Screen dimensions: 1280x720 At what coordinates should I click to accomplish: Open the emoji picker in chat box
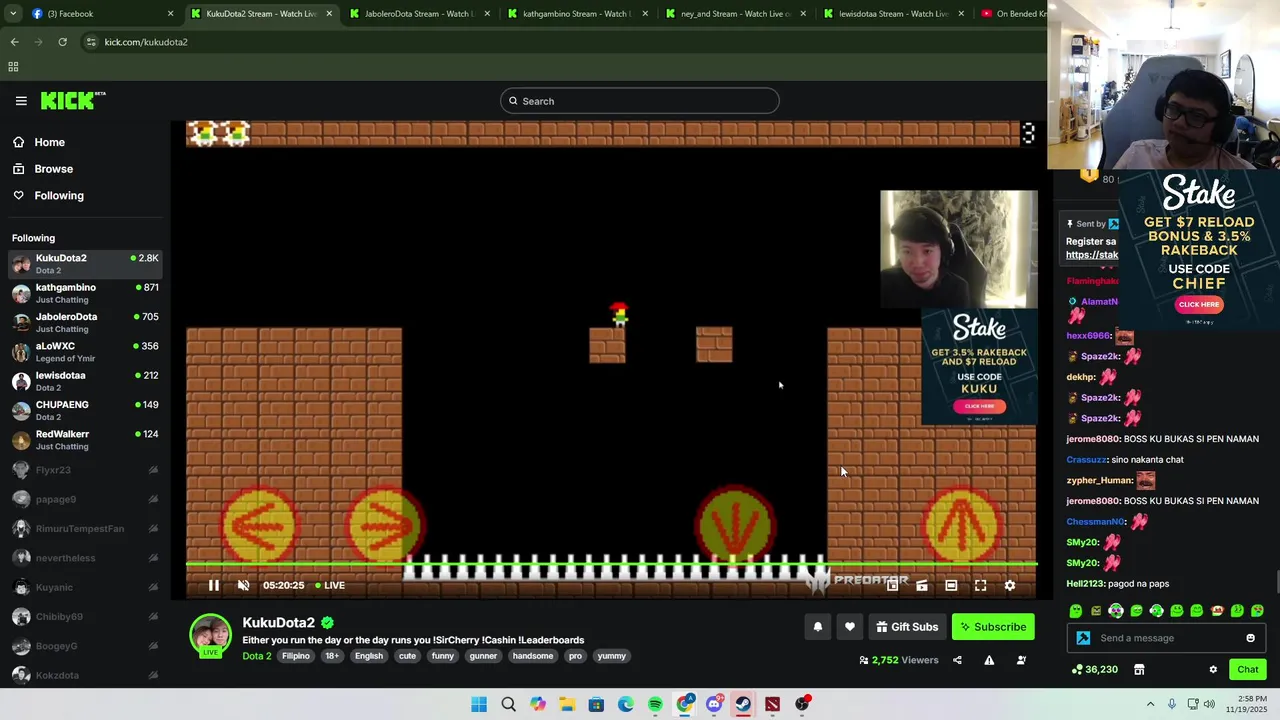(1250, 638)
